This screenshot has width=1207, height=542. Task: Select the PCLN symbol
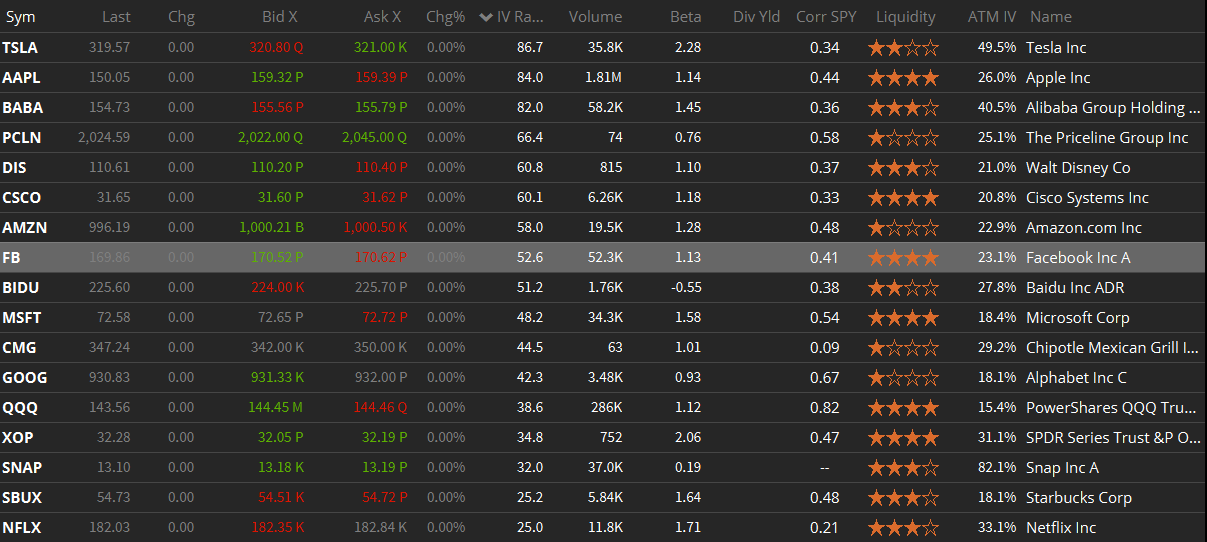(x=22, y=137)
